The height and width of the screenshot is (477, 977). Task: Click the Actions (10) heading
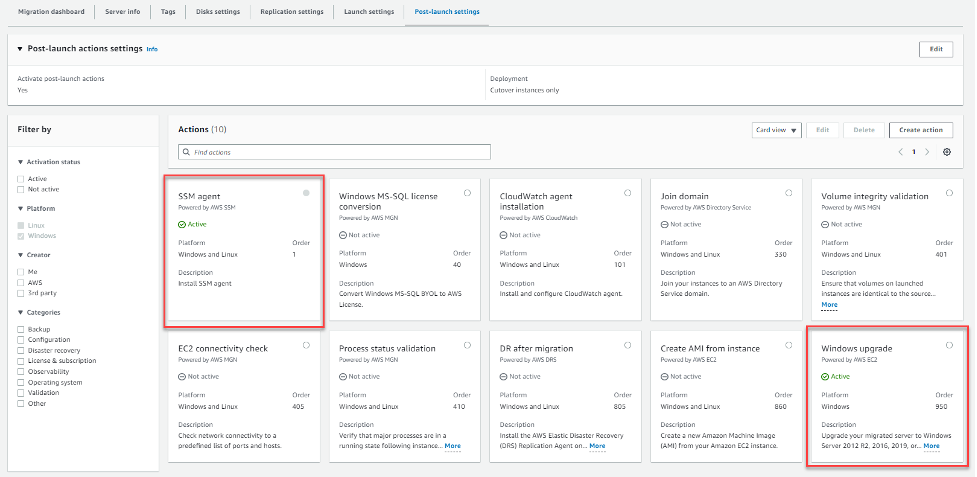tap(202, 130)
